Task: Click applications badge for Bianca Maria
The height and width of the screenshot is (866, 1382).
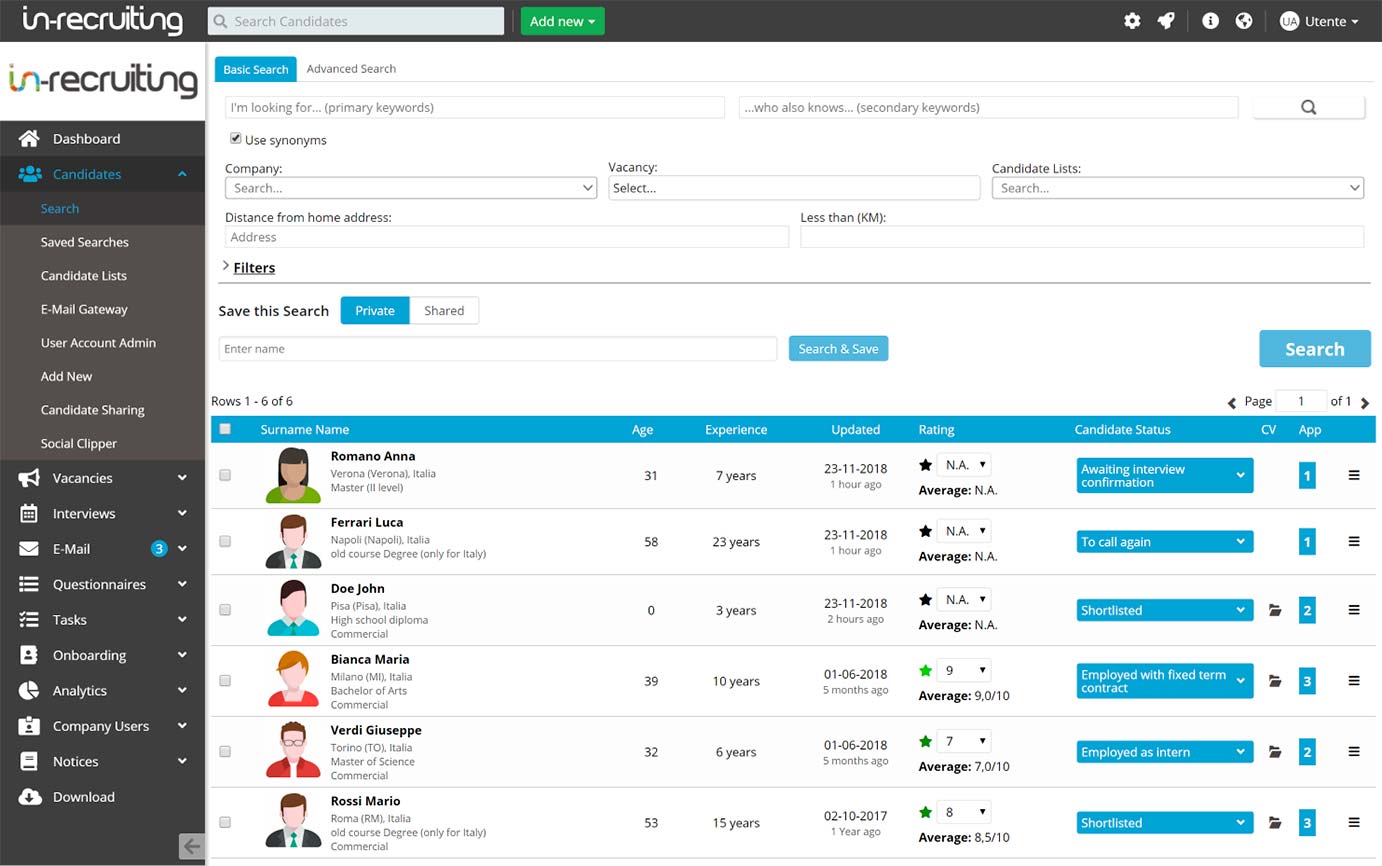Action: point(1307,681)
